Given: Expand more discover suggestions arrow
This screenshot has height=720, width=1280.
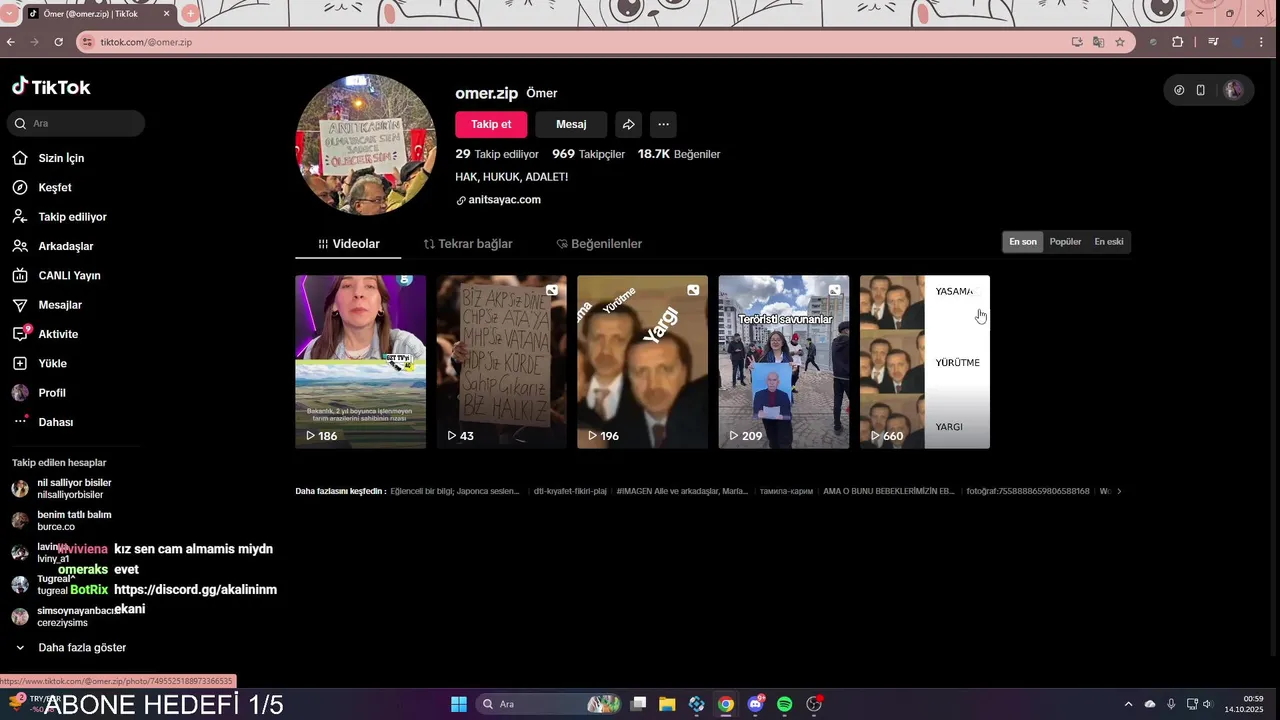Looking at the screenshot, I should click(1119, 491).
